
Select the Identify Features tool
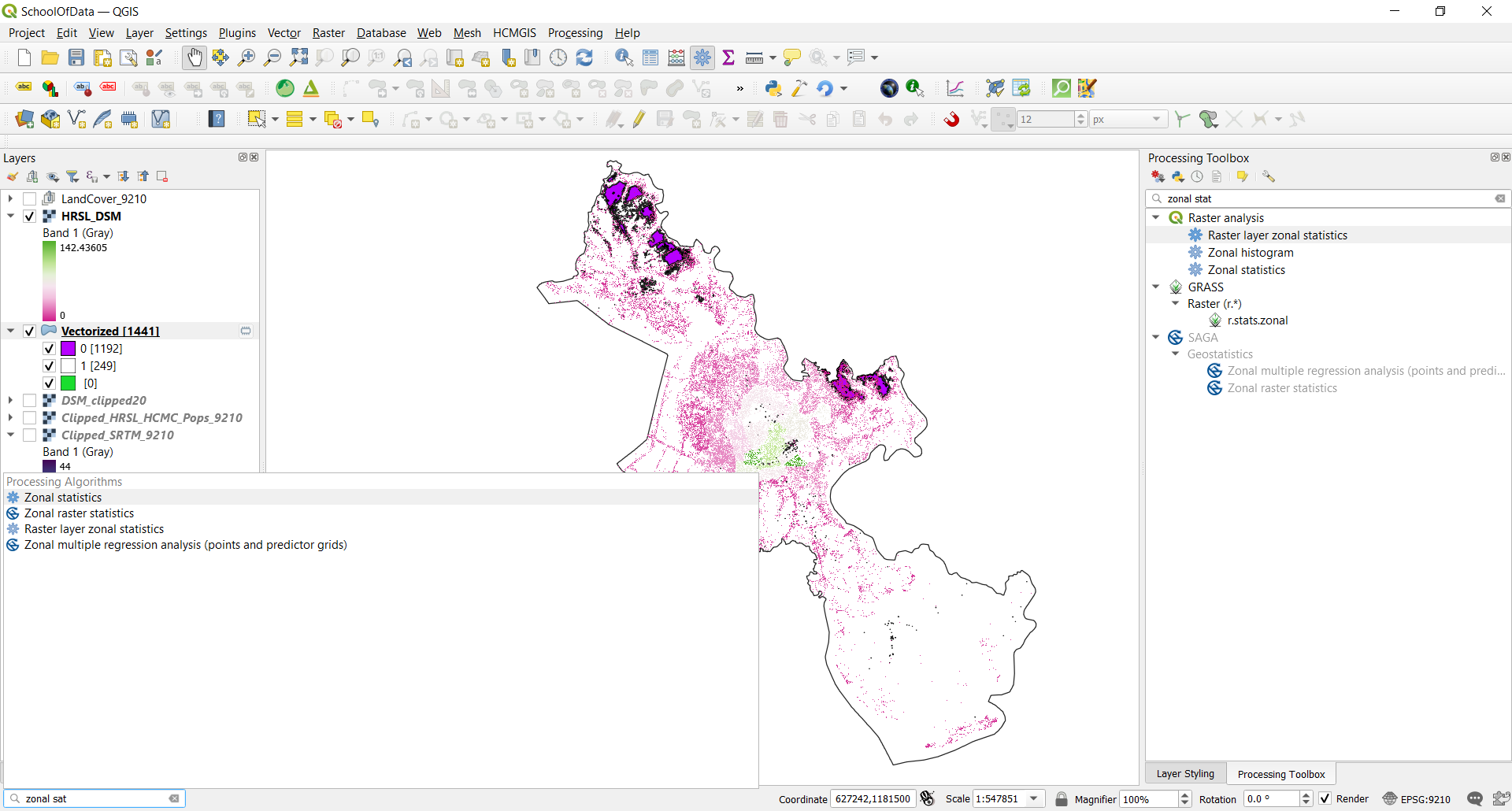pyautogui.click(x=624, y=57)
